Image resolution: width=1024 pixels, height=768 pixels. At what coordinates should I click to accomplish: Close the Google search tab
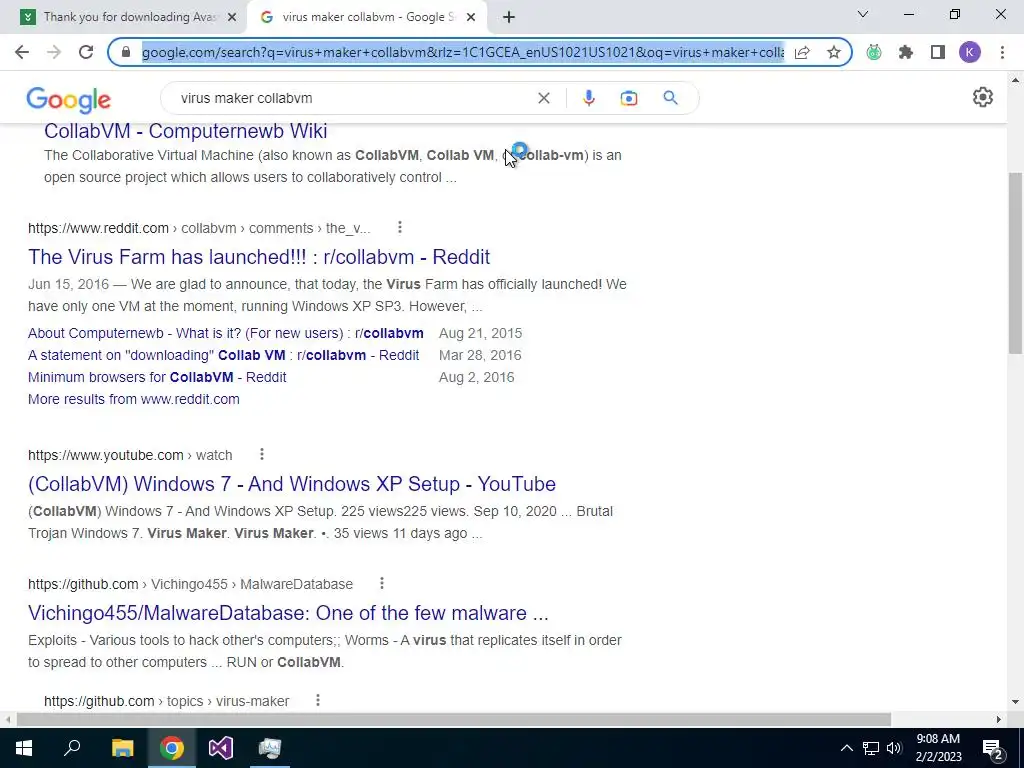pyautogui.click(x=471, y=18)
